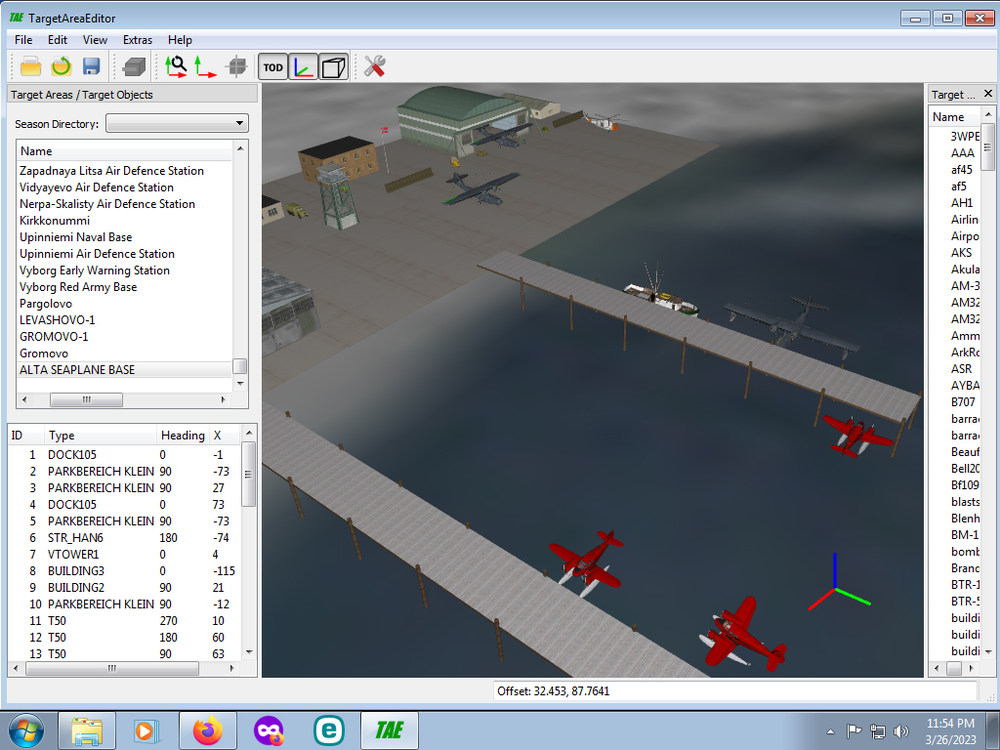This screenshot has height=750, width=1000.
Task: Open File Explorer from the taskbar
Action: point(87,731)
